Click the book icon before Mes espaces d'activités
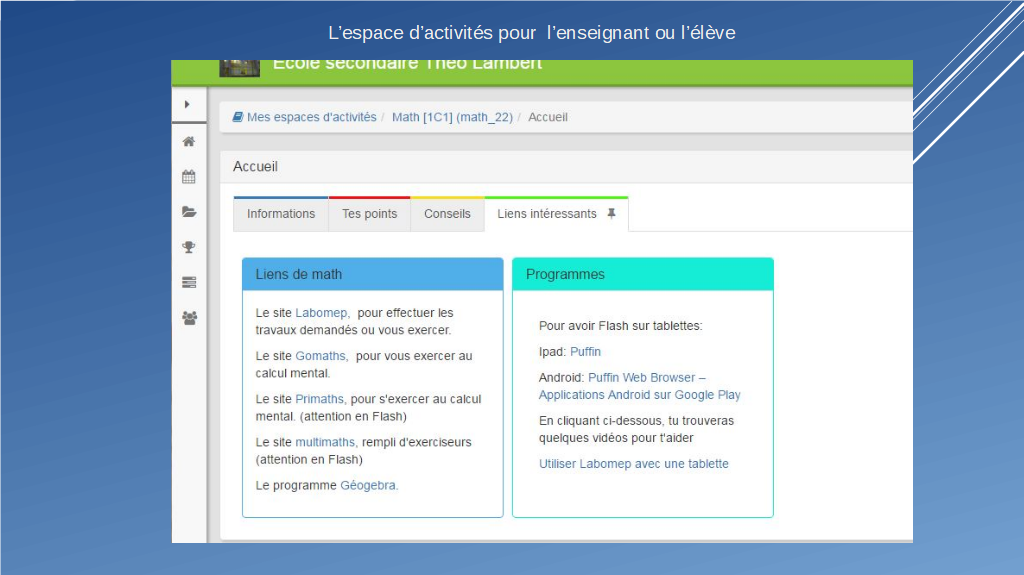1024x575 pixels. (238, 117)
